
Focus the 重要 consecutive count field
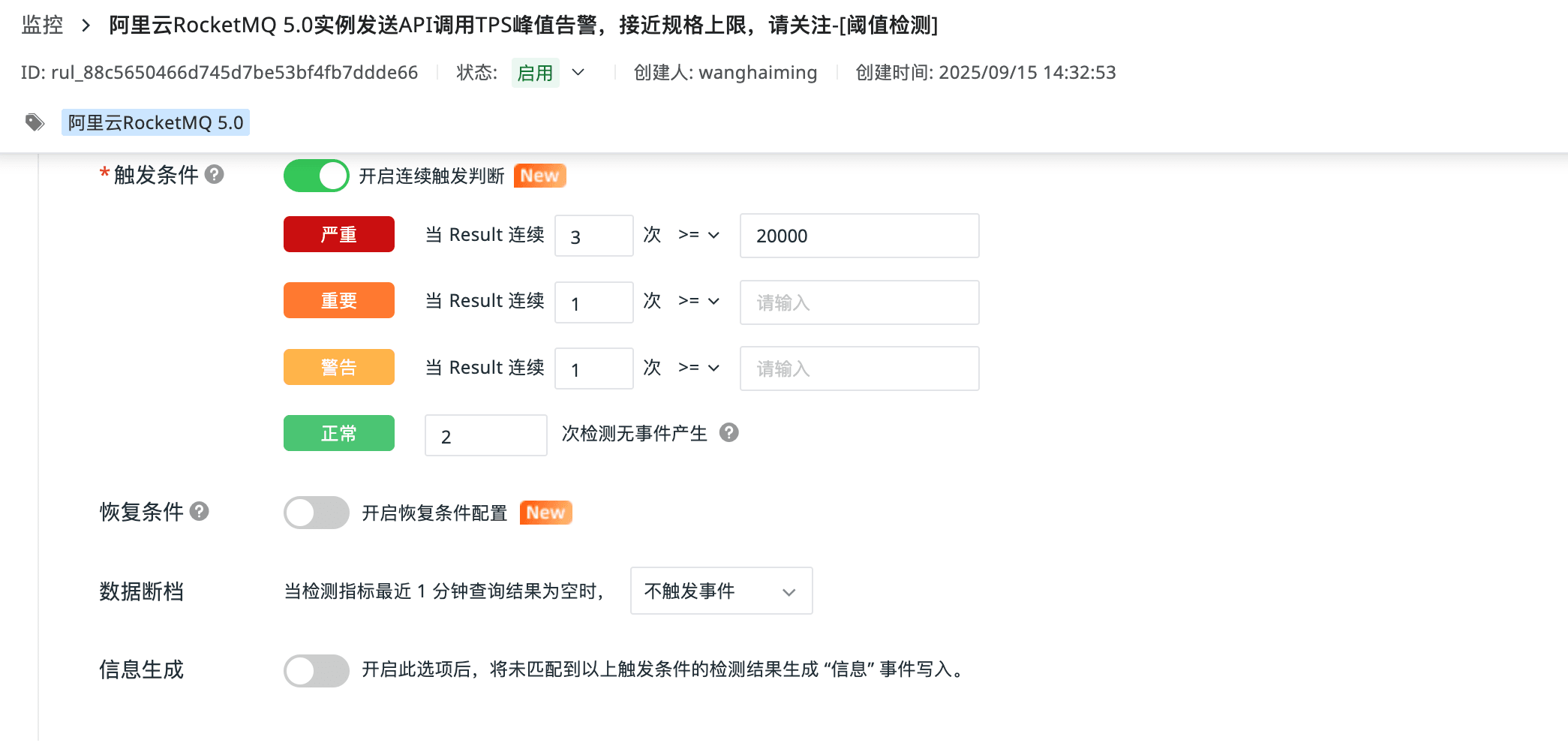(593, 302)
